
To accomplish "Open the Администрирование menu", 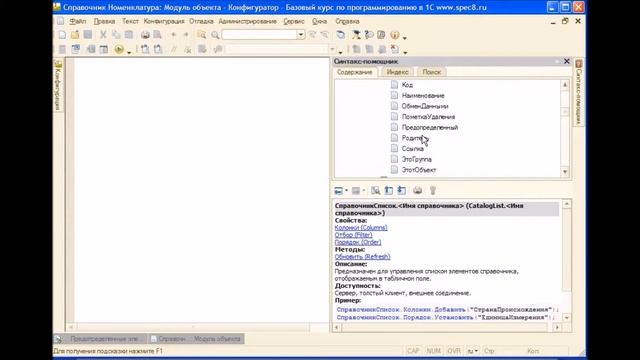I will click(247, 21).
